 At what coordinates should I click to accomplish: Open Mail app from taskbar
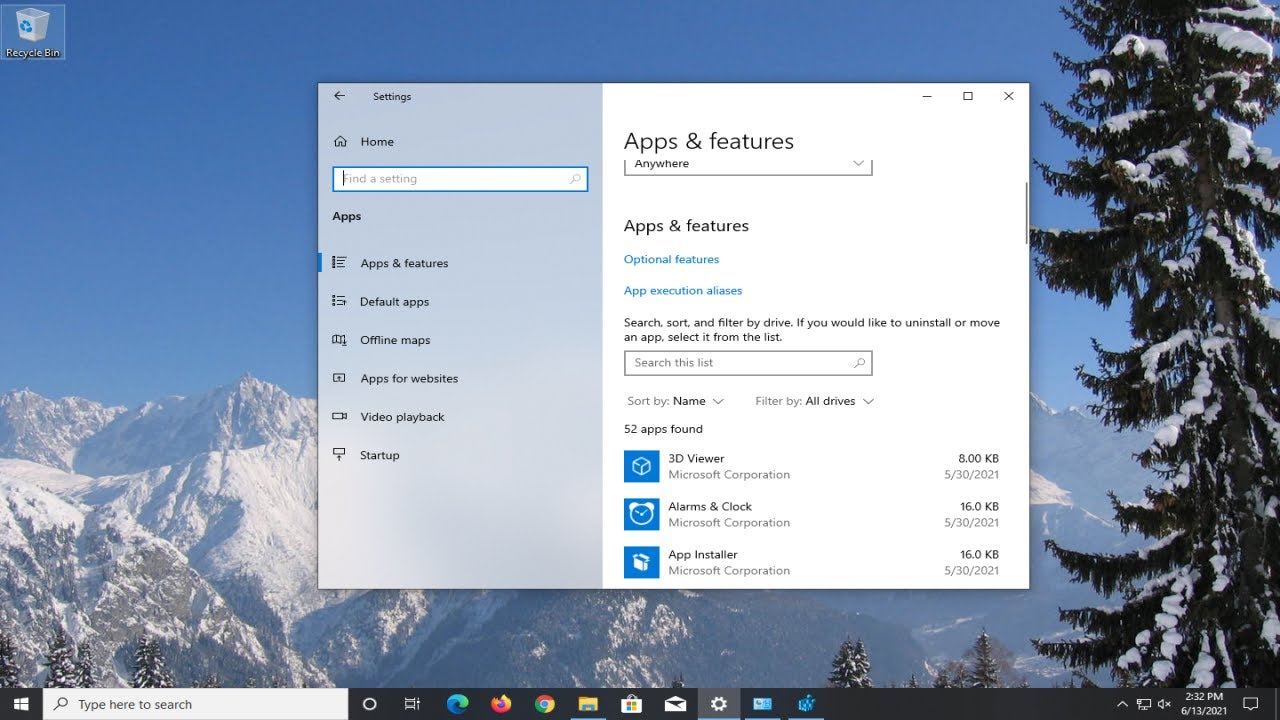(675, 704)
